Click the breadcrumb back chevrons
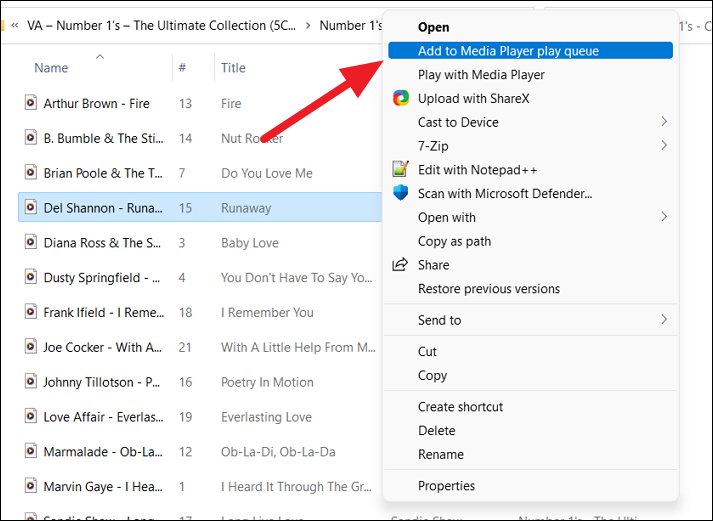Viewport: 713px width, 521px height. (x=15, y=25)
